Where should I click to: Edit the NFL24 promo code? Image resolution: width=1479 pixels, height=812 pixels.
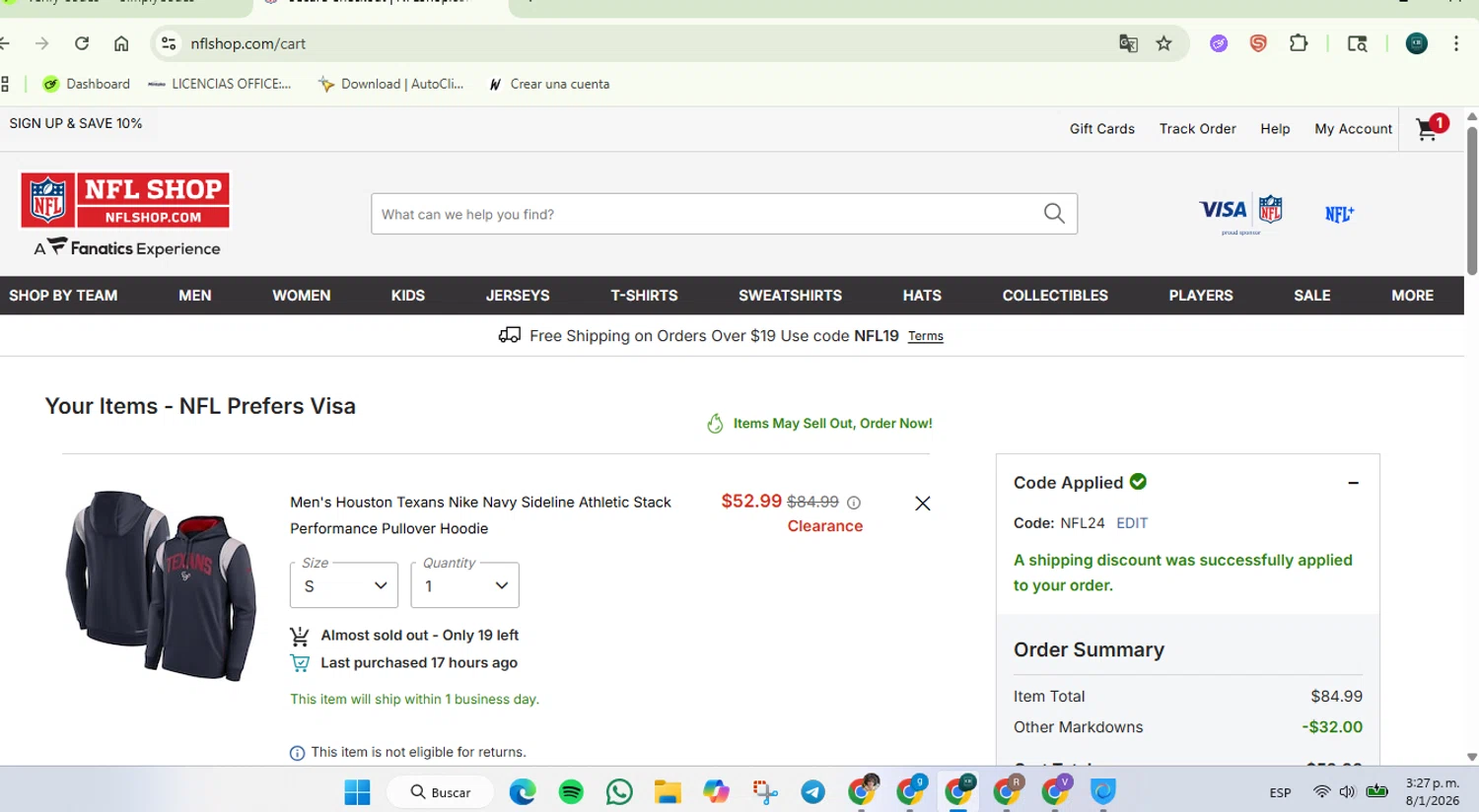pos(1132,523)
